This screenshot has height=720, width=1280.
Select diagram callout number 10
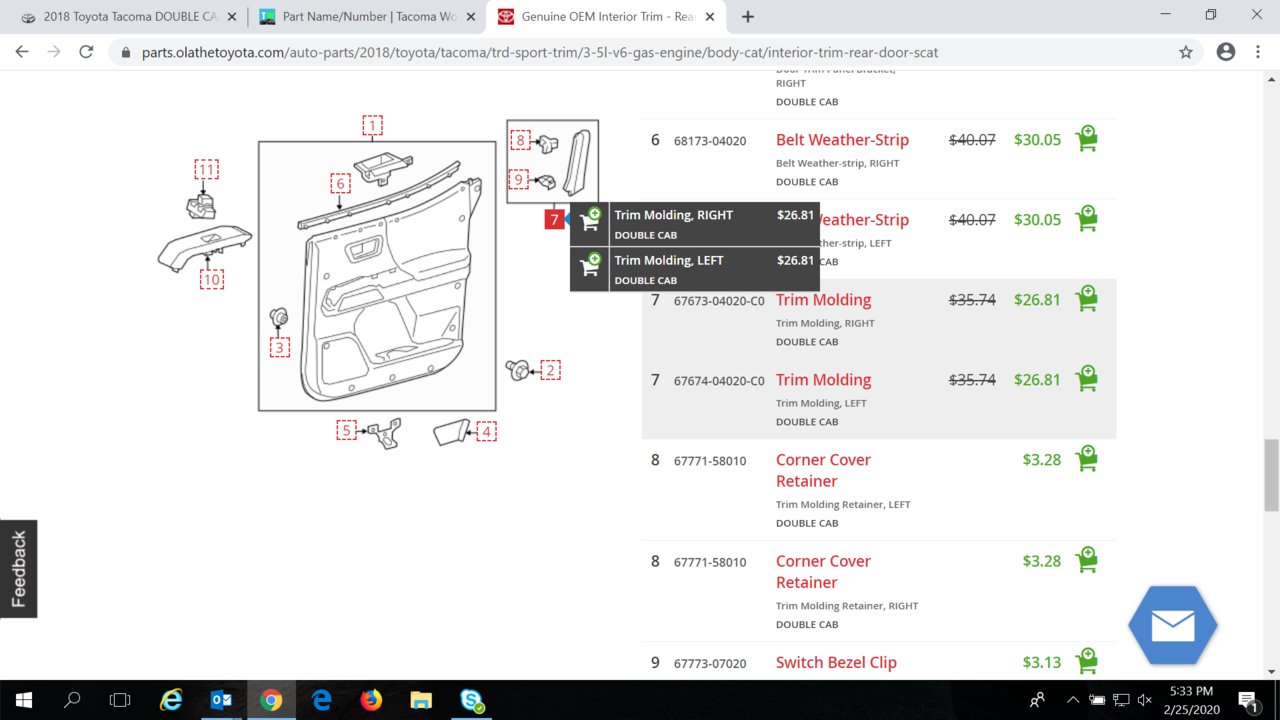click(211, 280)
